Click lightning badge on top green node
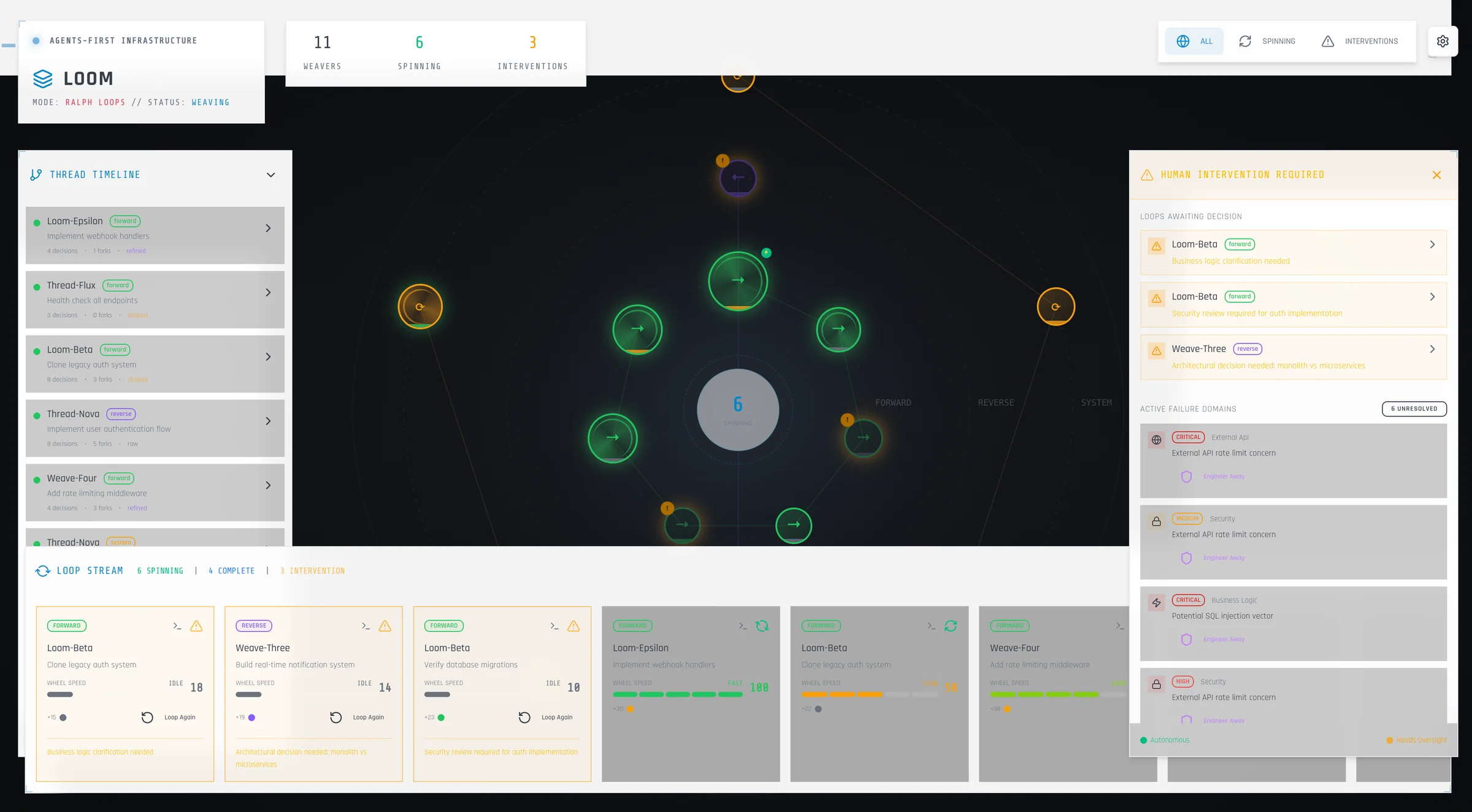Image resolution: width=1472 pixels, height=812 pixels. pyautogui.click(x=766, y=253)
